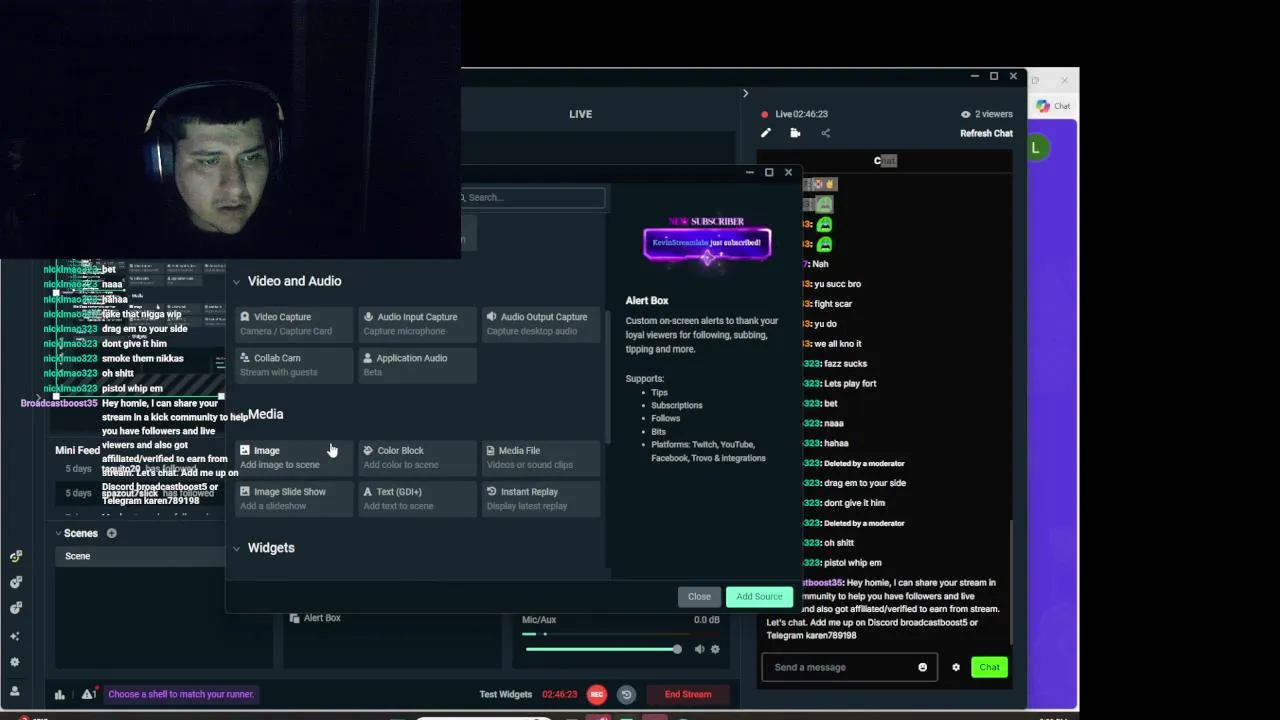Select the Media File source
Image resolution: width=1280 pixels, height=720 pixels.
[x=541, y=458]
